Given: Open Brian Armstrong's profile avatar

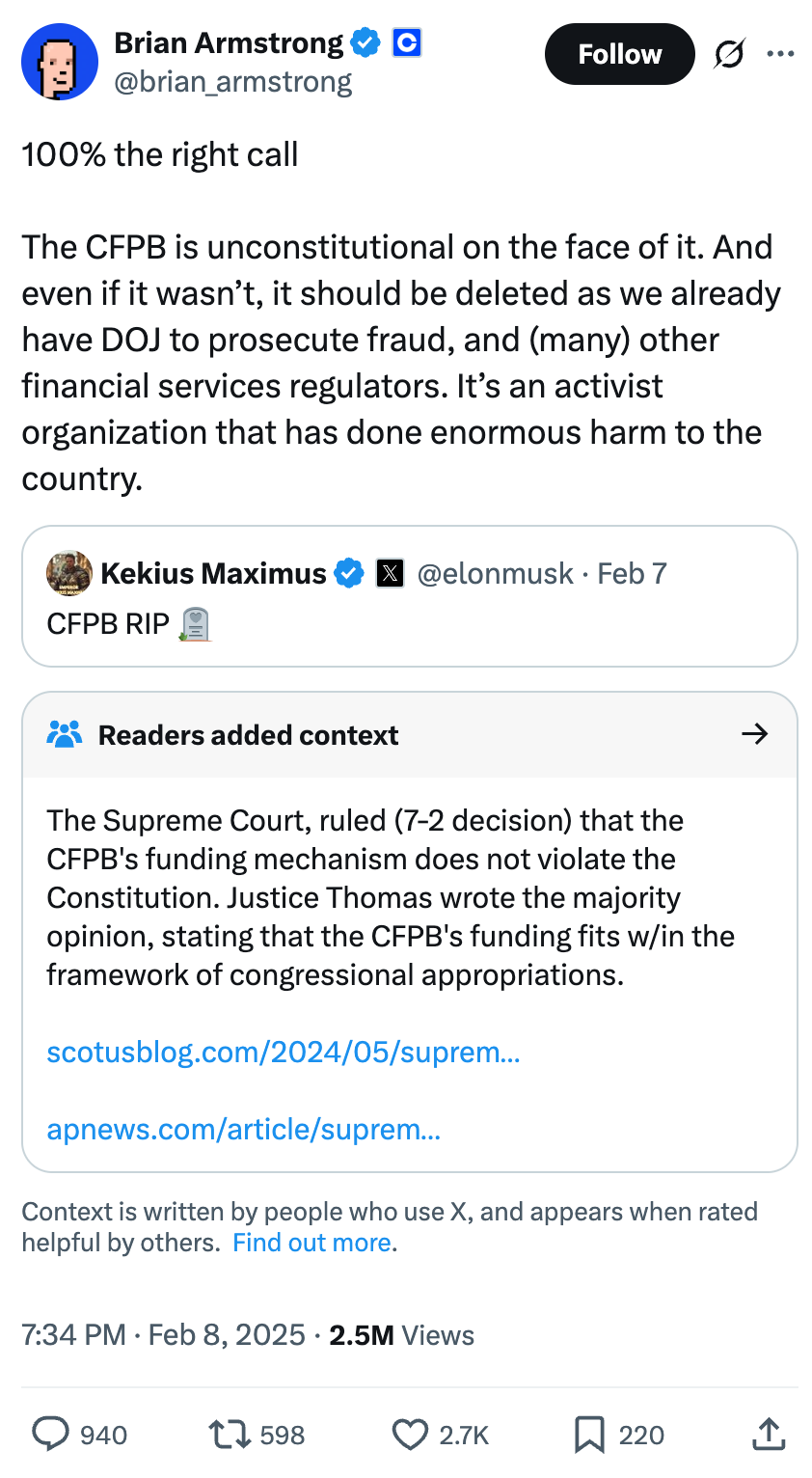Looking at the screenshot, I should tap(60, 62).
